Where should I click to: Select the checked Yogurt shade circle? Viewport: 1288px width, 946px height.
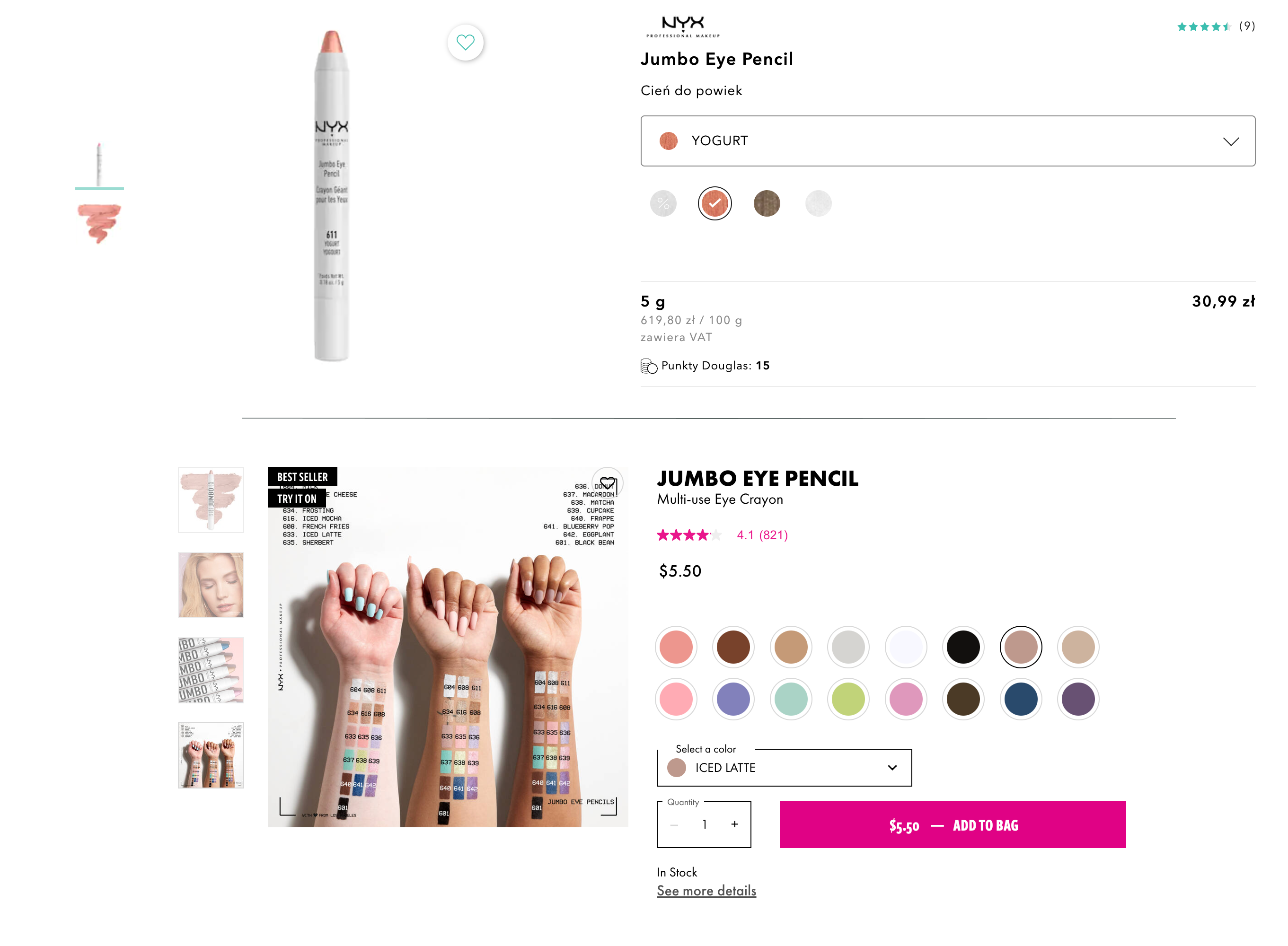[x=714, y=203]
